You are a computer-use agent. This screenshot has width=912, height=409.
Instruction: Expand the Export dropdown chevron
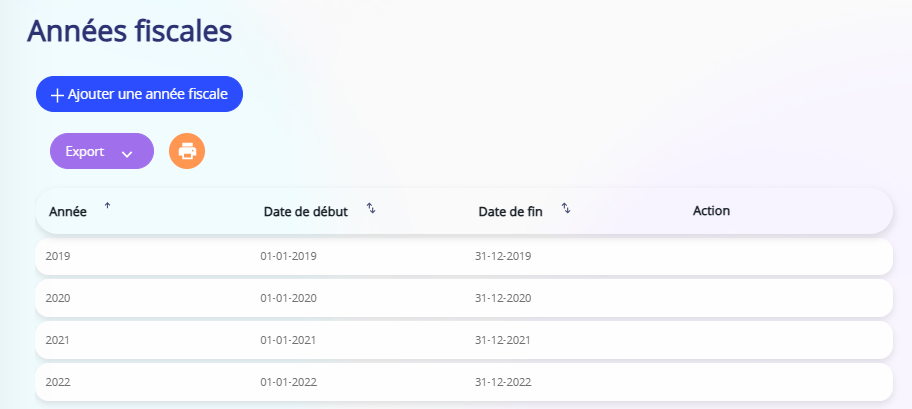[x=127, y=154]
